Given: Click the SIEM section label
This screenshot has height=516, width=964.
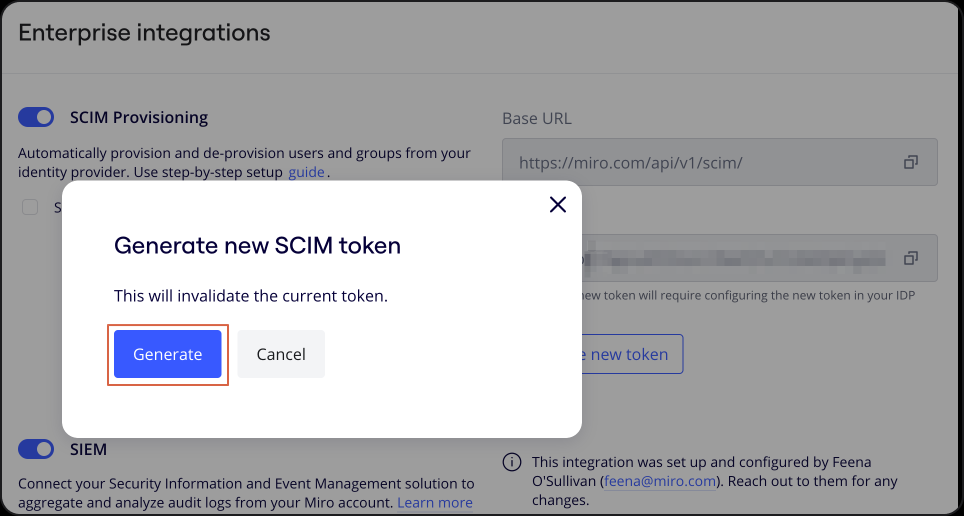Looking at the screenshot, I should coord(89,450).
